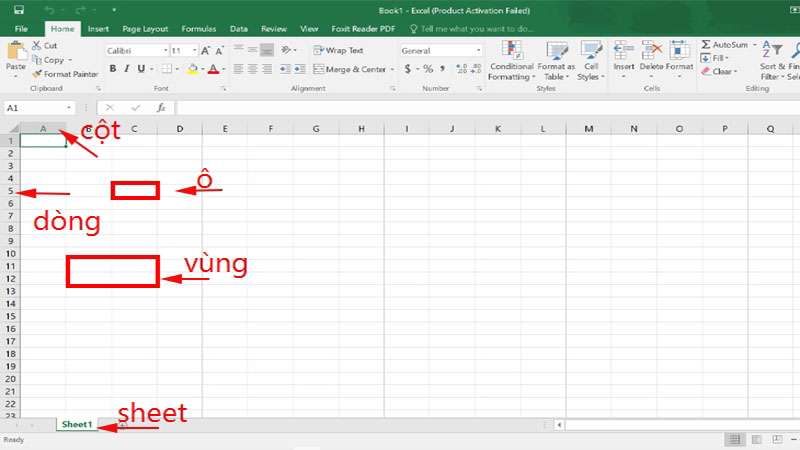Toggle Bold formatting
The height and width of the screenshot is (450, 800).
tap(113, 69)
